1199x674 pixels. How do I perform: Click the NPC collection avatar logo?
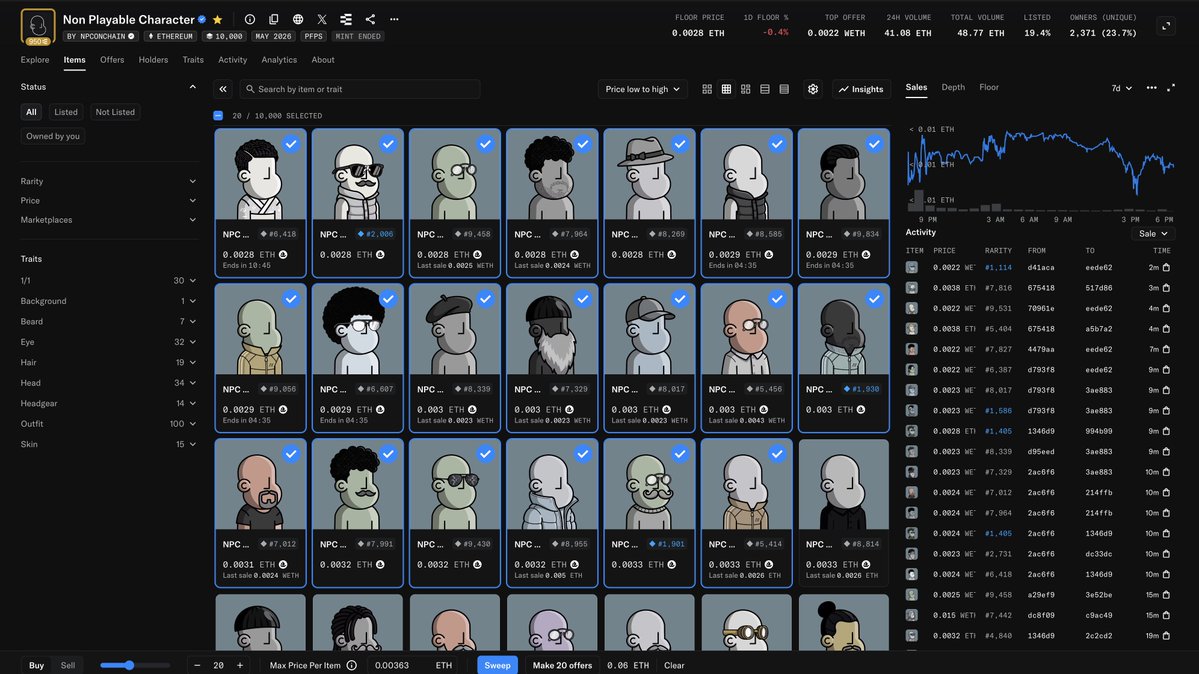point(37,27)
